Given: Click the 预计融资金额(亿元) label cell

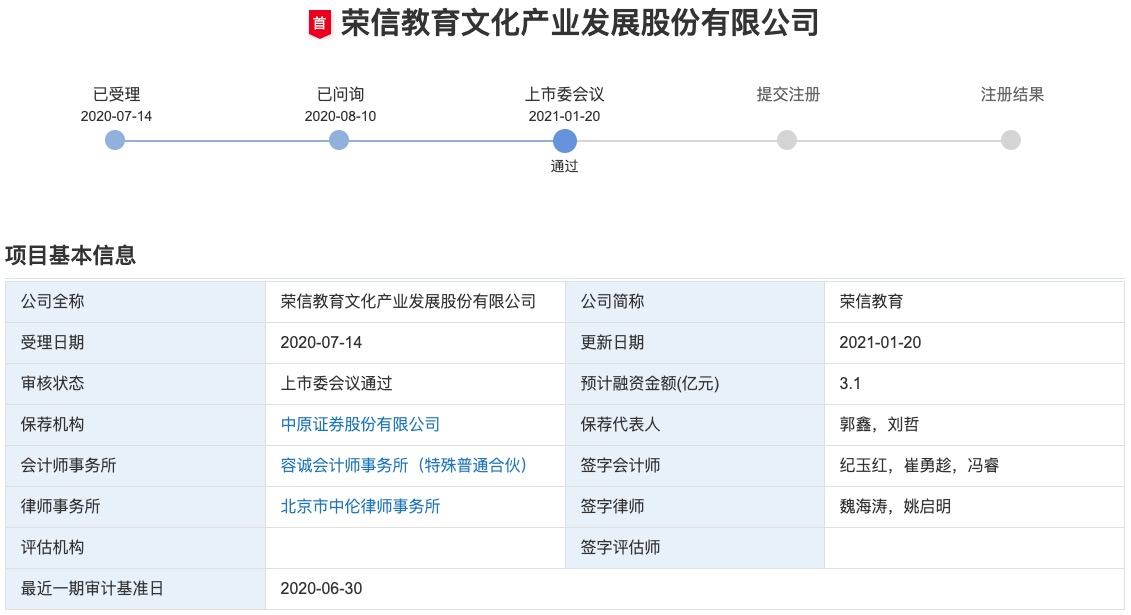Looking at the screenshot, I should tap(695, 384).
